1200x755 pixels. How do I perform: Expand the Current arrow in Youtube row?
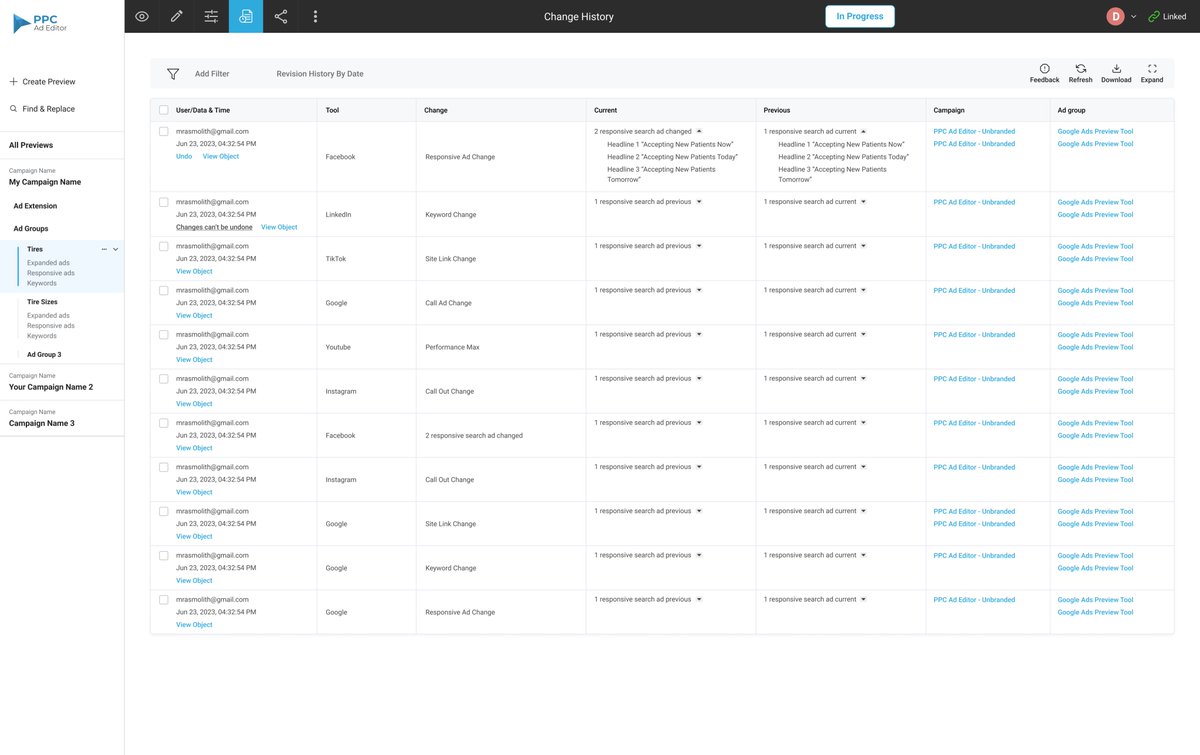pos(699,334)
